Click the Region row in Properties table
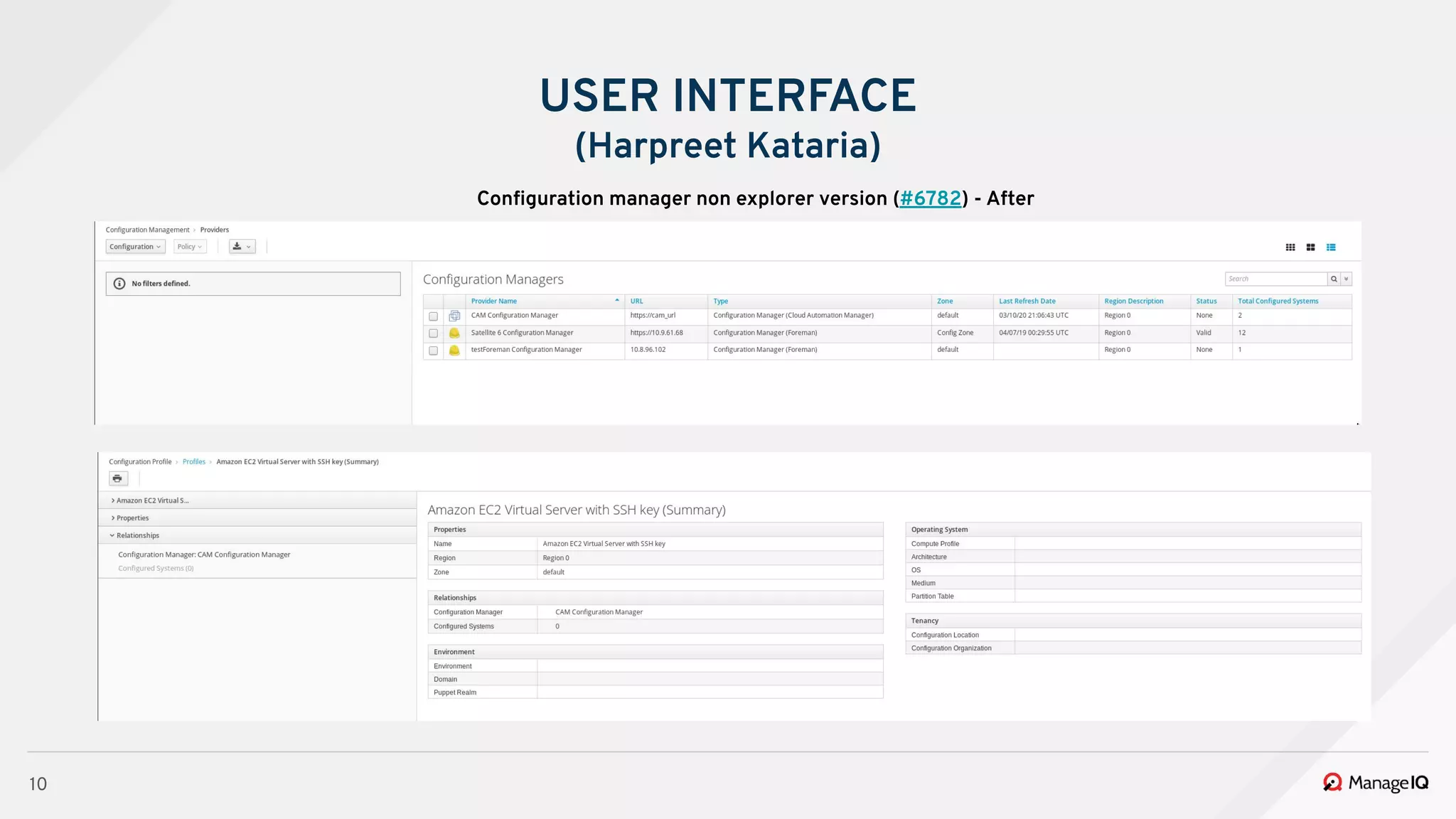This screenshot has width=1456, height=819. [655, 558]
